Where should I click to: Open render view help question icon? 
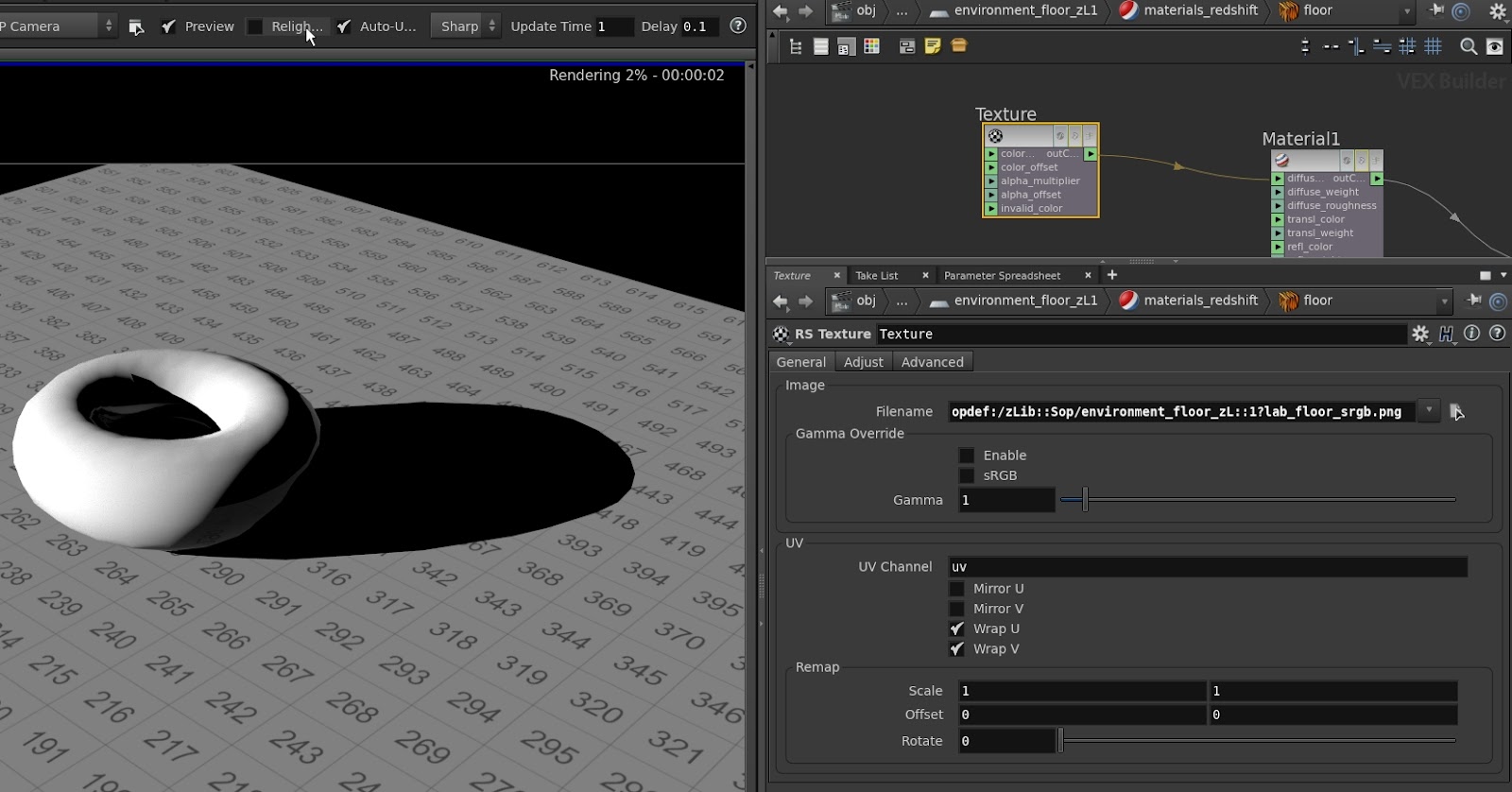click(x=738, y=26)
